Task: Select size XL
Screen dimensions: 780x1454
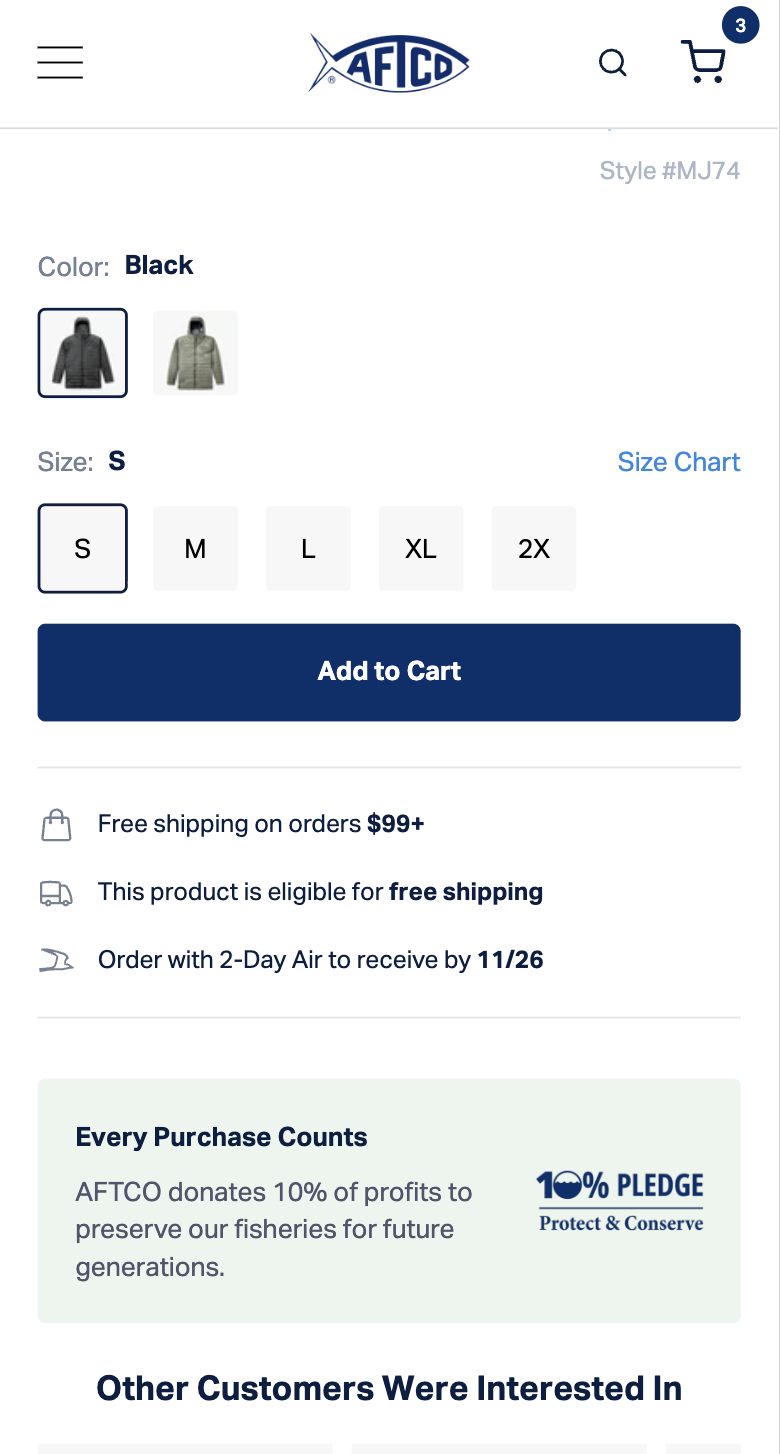Action: coord(421,548)
